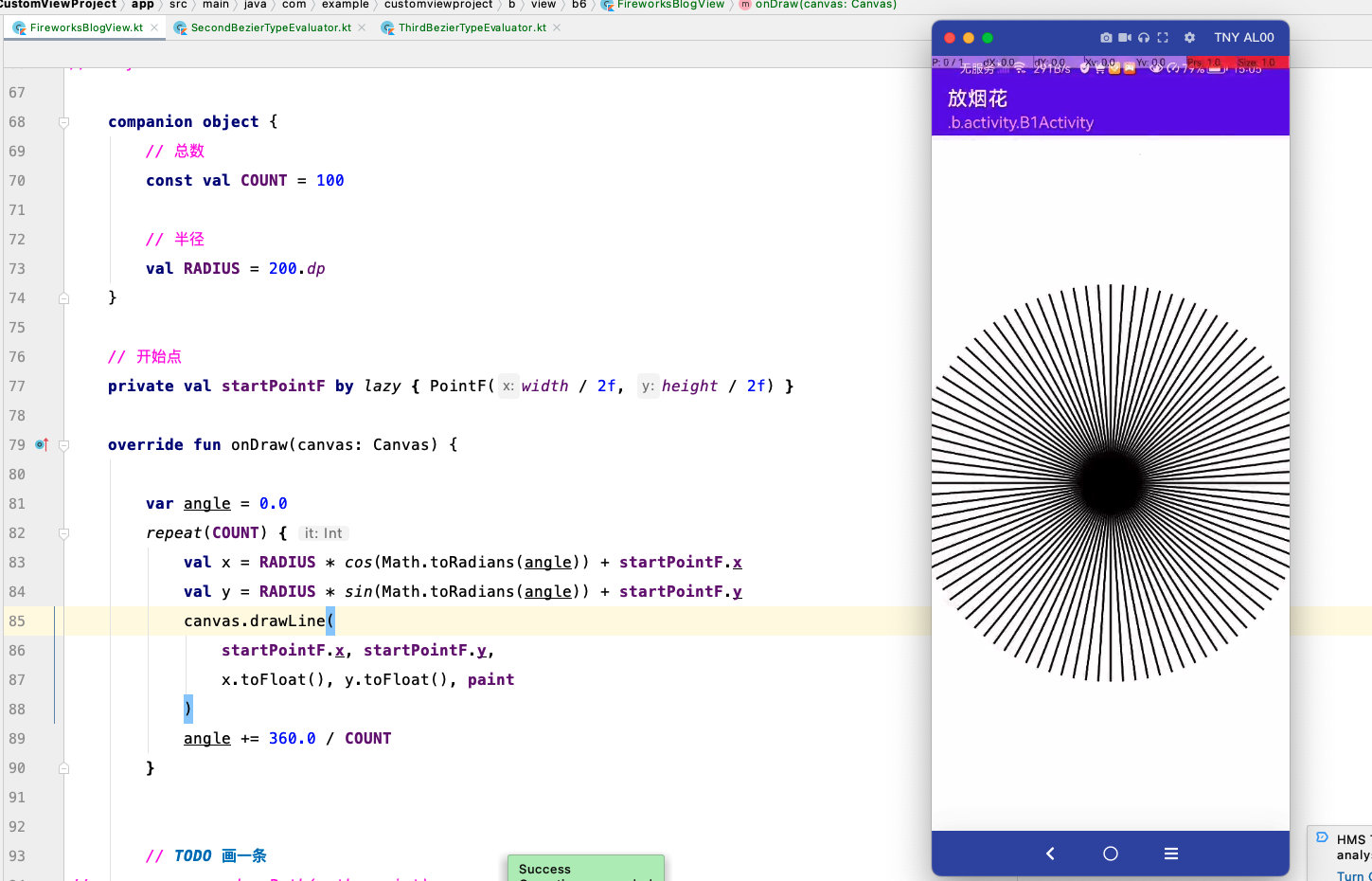The width and height of the screenshot is (1372, 881).
Task: Click the 'it: Int' inlay hint
Action: tap(324, 533)
